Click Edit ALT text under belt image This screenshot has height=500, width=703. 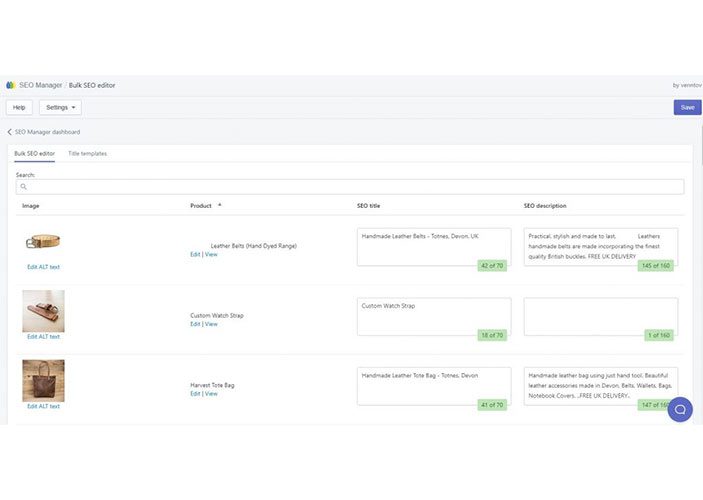click(43, 267)
